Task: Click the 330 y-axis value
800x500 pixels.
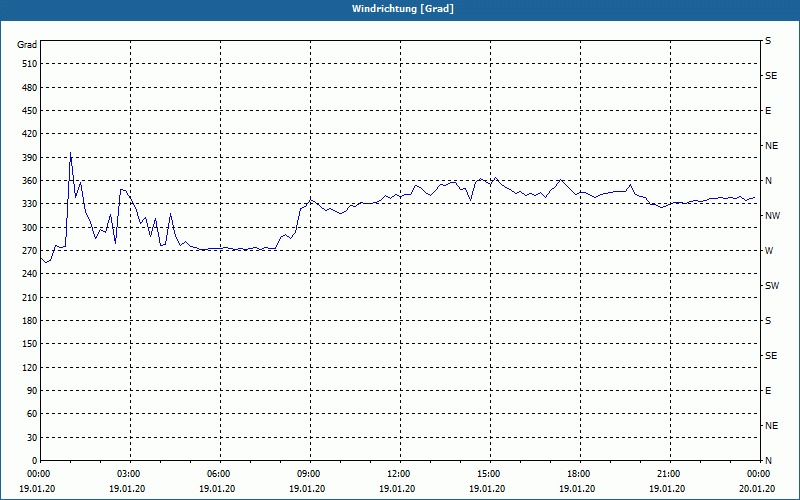Action: tap(30, 204)
